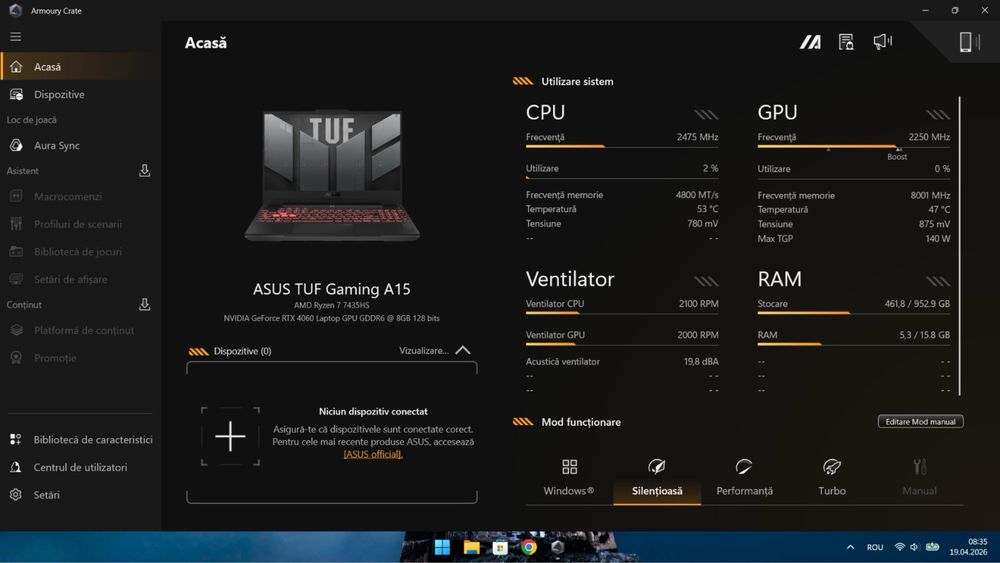Click the Ventilator panel stripes icon
Screen dimensions: 1000x563
point(706,281)
